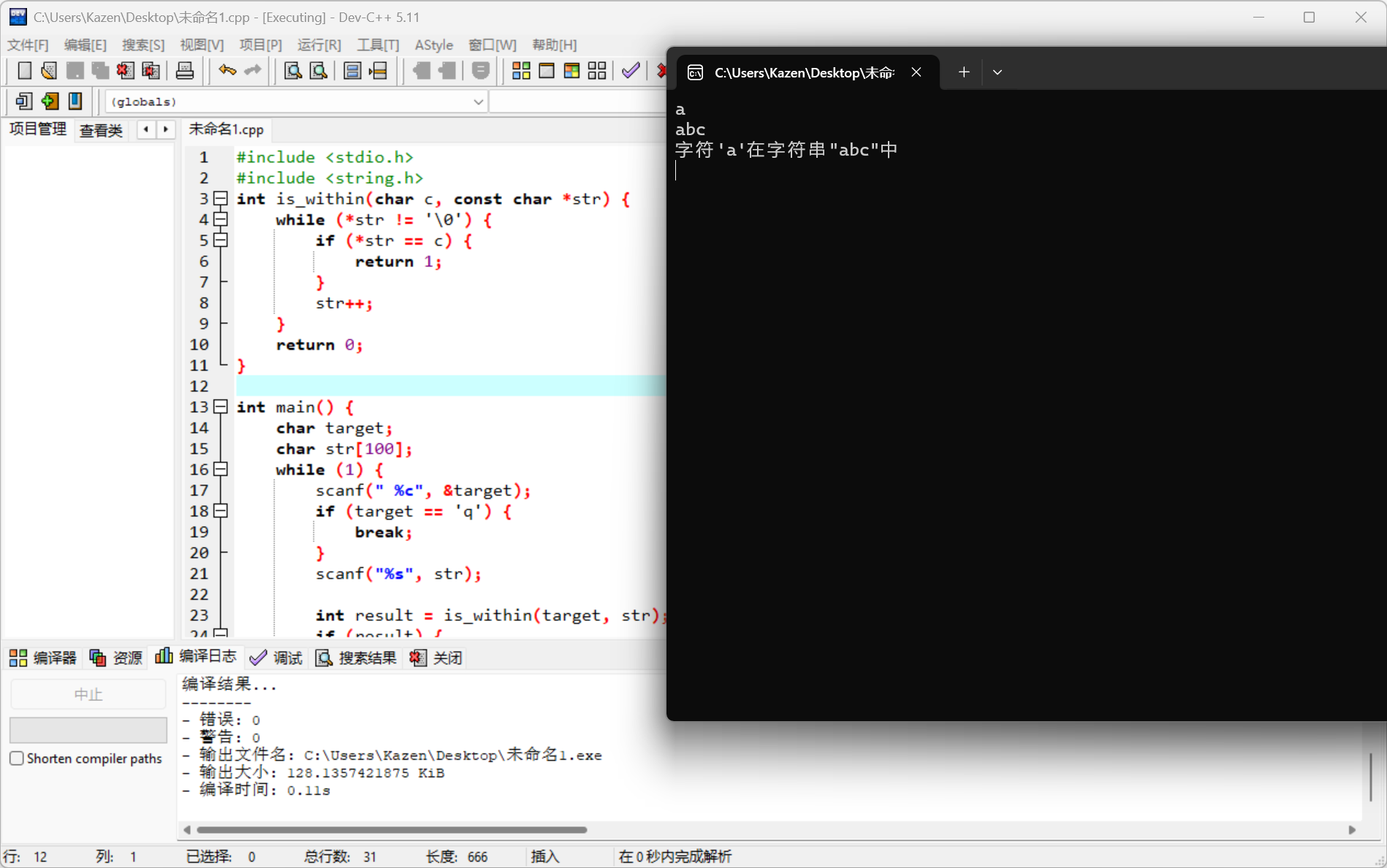This screenshot has height=868, width=1387.
Task: Click the Open file toolbar icon
Action: coord(49,71)
